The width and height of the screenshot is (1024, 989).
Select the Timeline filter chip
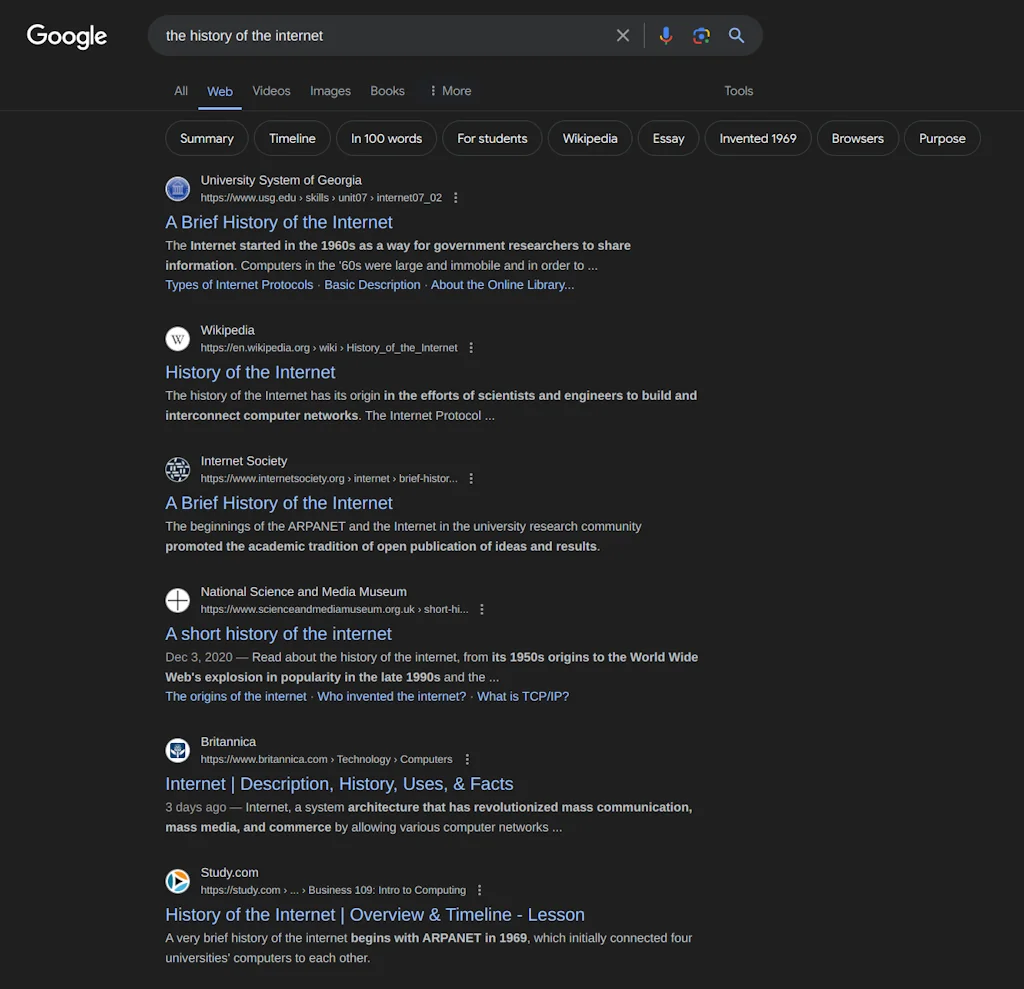click(292, 138)
